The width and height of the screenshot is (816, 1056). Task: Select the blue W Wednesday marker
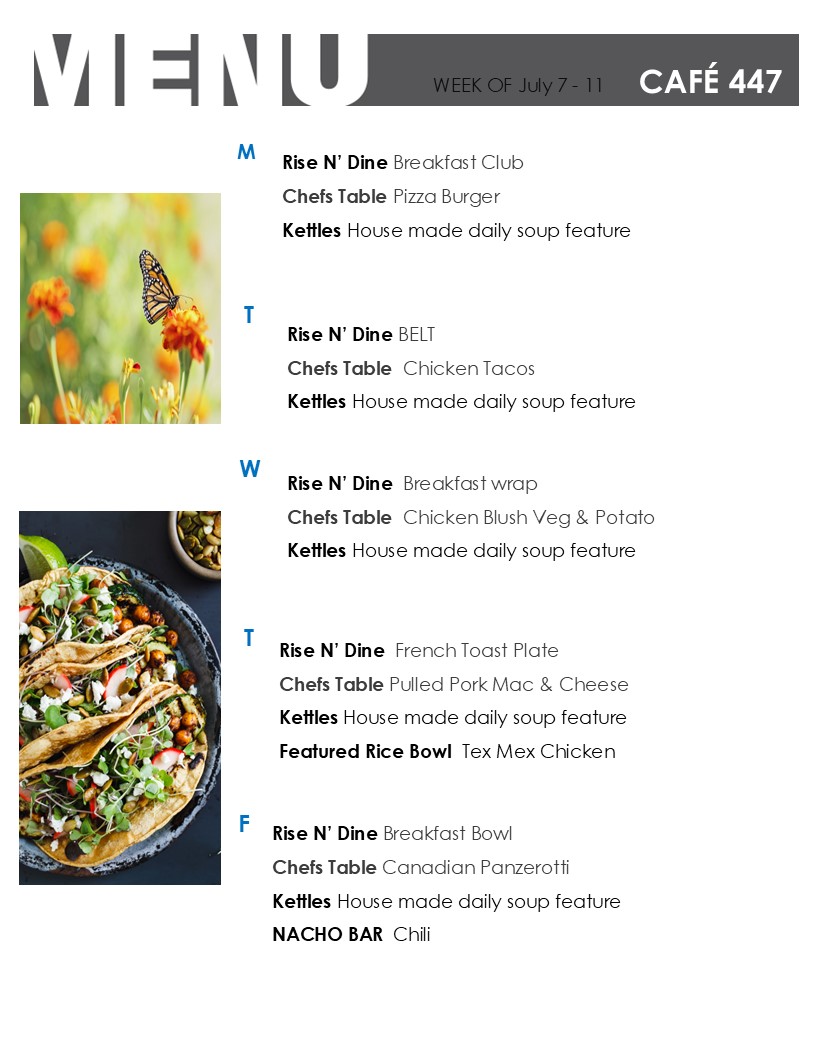tap(250, 468)
